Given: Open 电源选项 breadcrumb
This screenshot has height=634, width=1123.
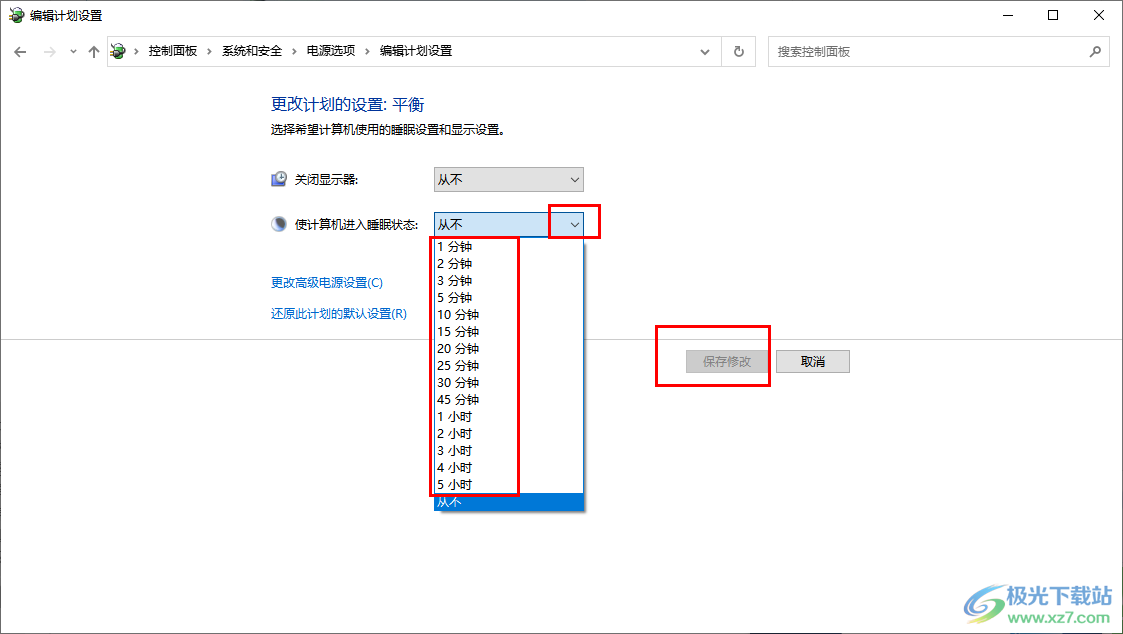Looking at the screenshot, I should point(331,51).
